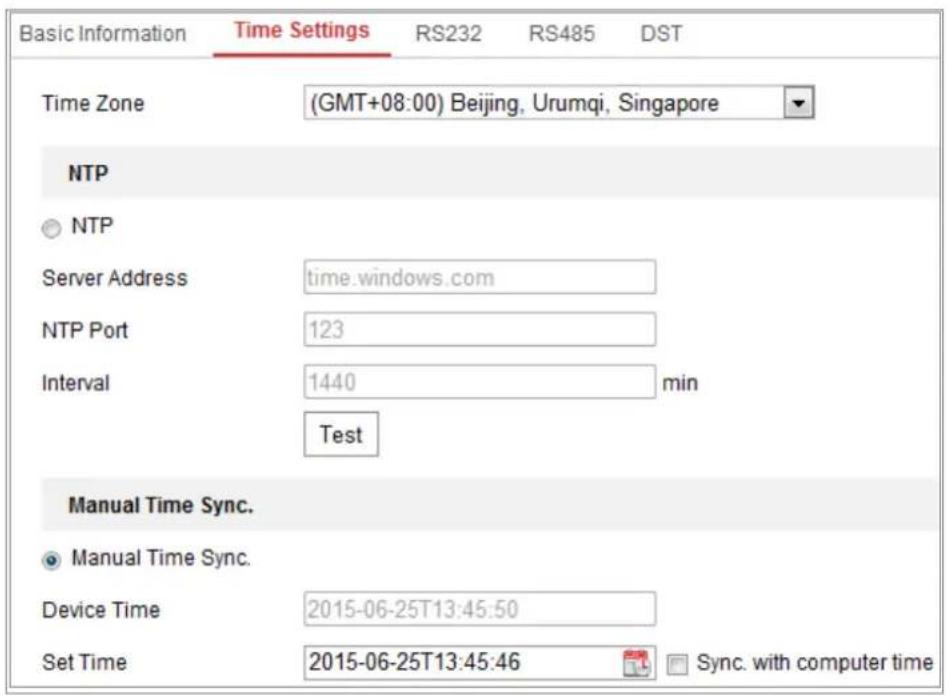Viewport: 948px width, 696px height.
Task: Expand the Time Zone dropdown arrow
Action: [x=799, y=103]
